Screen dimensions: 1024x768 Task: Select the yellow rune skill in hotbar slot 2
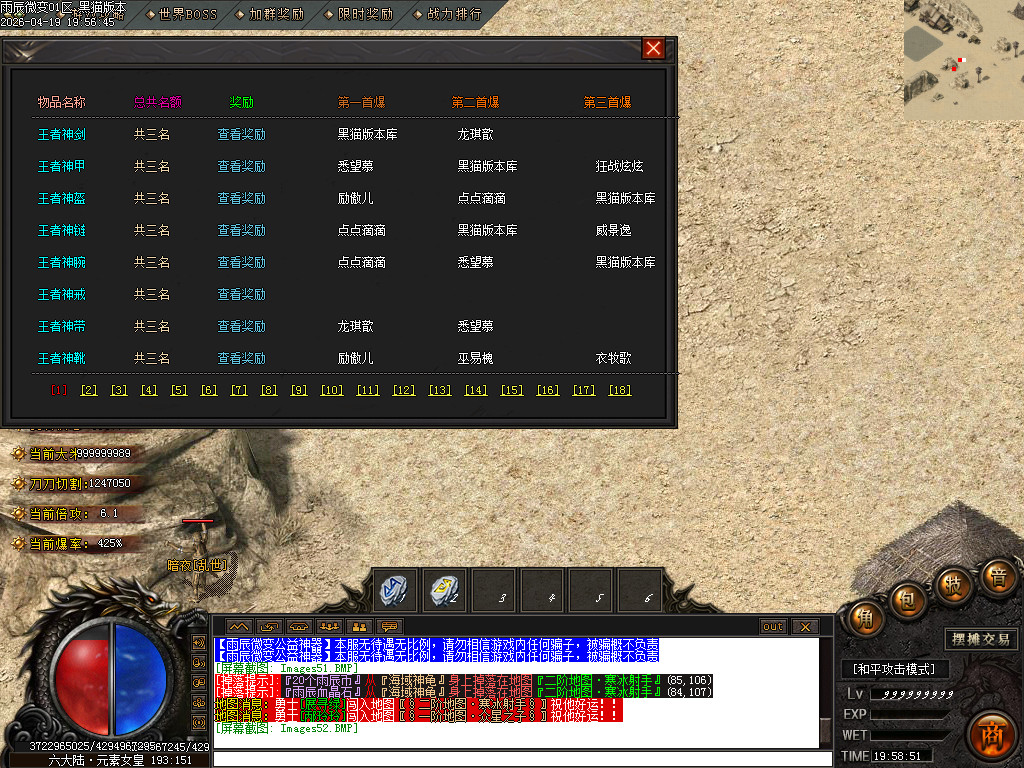click(444, 590)
